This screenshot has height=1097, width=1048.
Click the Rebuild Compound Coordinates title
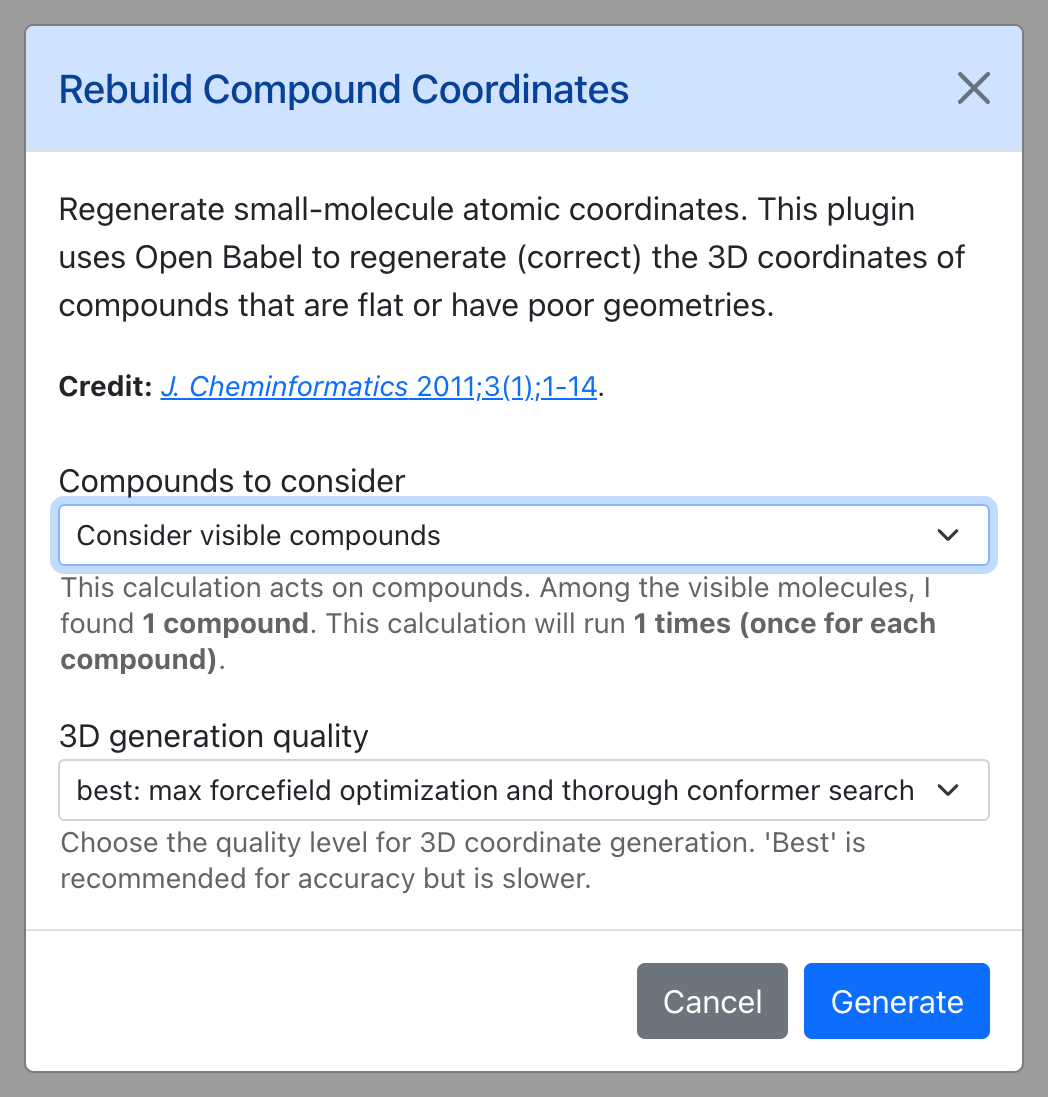(344, 90)
